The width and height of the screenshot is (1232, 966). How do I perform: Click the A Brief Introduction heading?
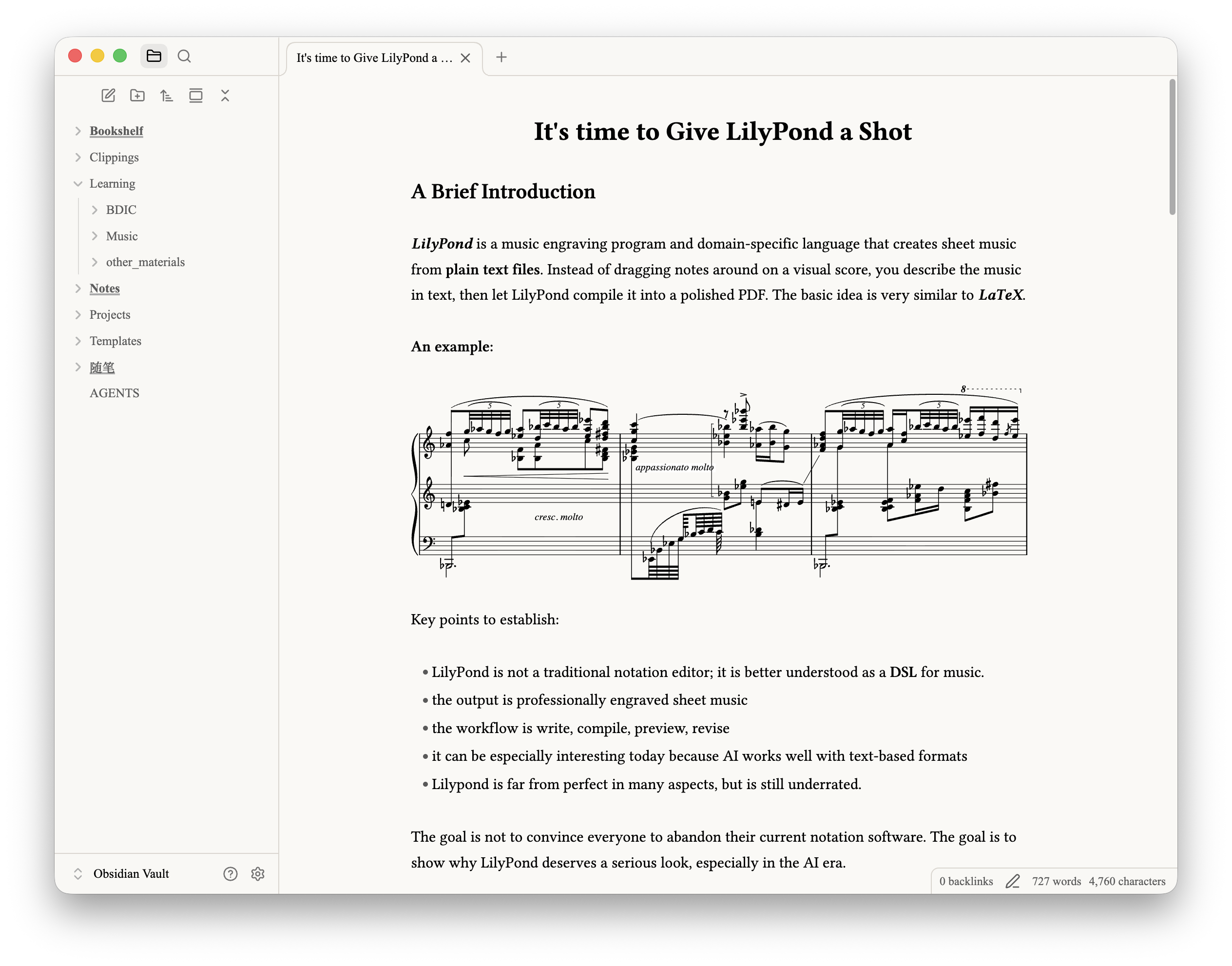503,192
